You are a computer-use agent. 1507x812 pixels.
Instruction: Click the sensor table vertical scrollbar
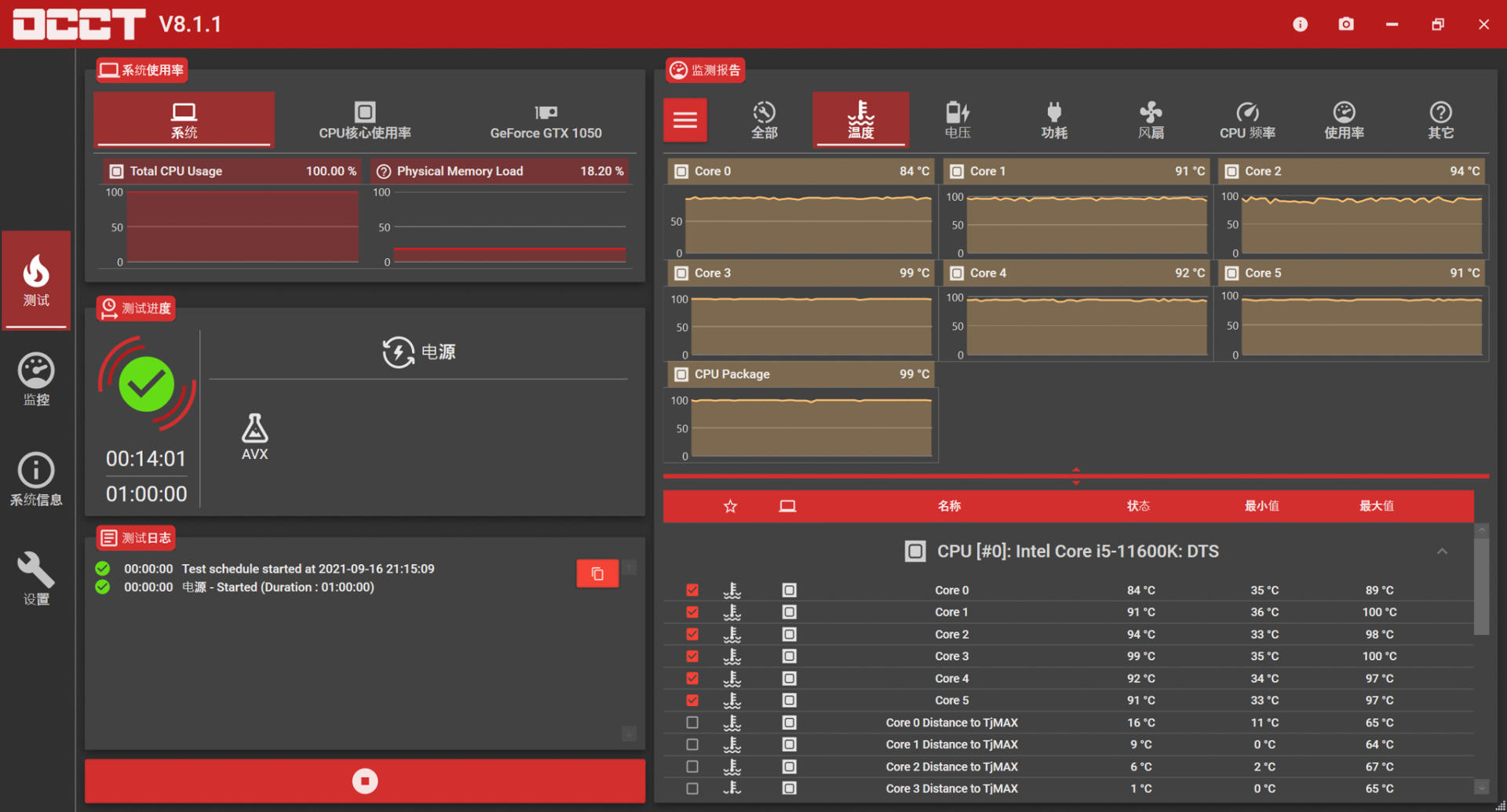1481,586
